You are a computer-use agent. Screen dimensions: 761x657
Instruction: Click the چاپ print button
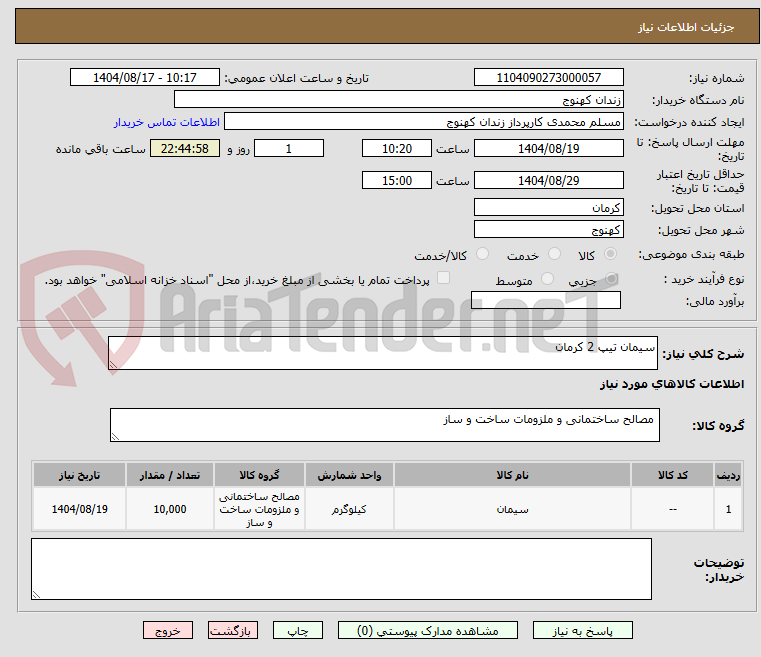(x=298, y=630)
